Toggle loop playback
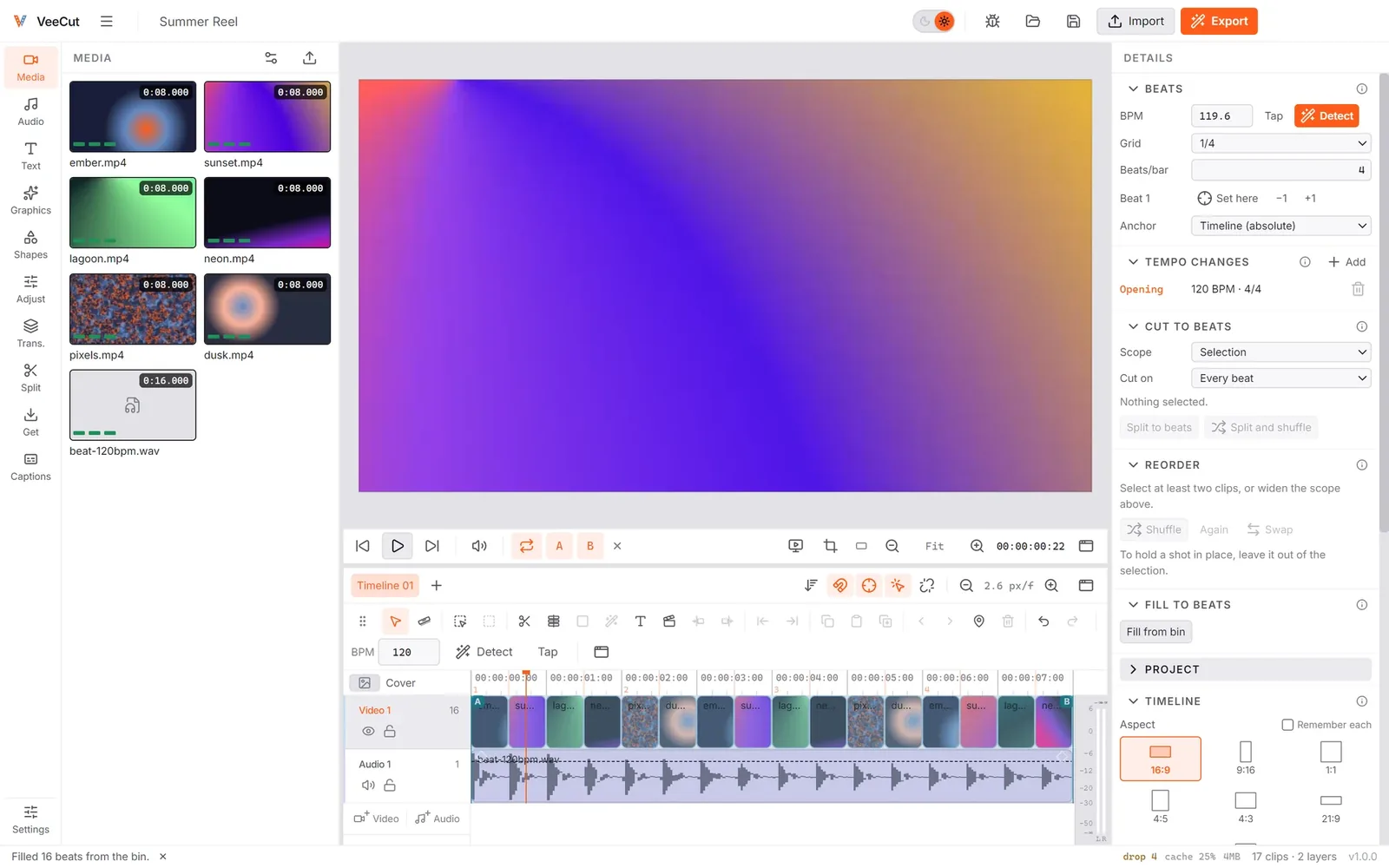 [526, 546]
